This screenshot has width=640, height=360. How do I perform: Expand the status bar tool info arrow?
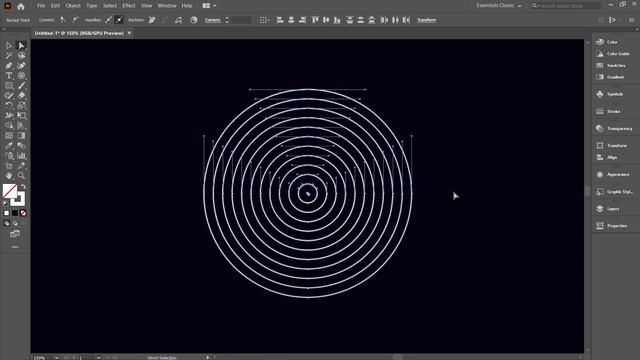point(208,358)
